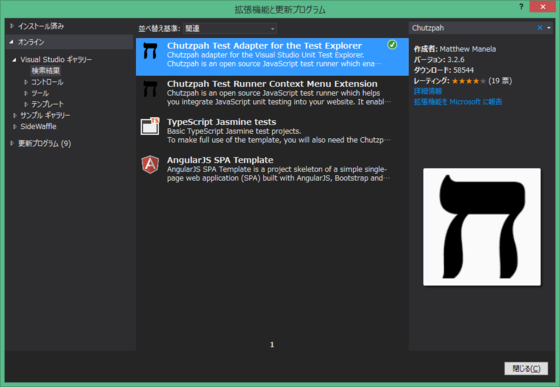Select Chutzpah Test Adapter for the Test Explorer
This screenshot has width=560, height=387.
[x=272, y=57]
